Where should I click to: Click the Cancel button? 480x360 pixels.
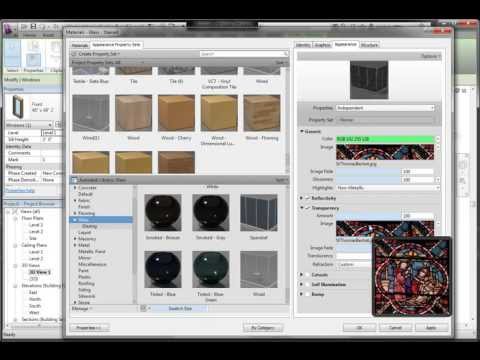pos(395,328)
